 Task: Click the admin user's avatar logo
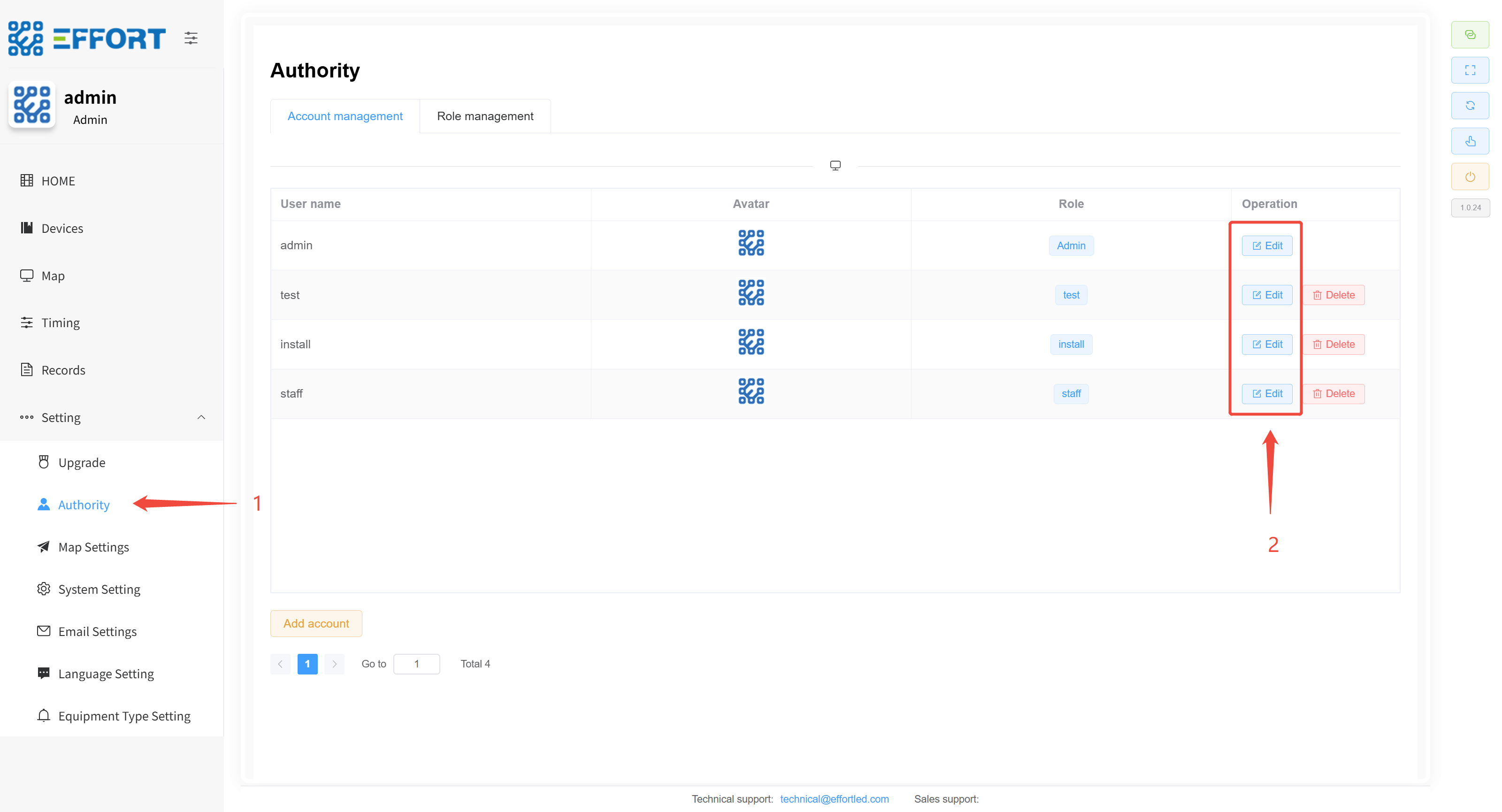32,105
